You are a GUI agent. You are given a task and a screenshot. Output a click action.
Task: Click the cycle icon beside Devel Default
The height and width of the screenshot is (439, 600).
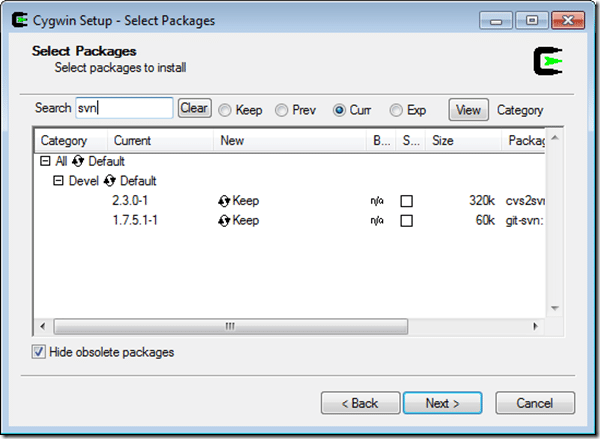(109, 181)
